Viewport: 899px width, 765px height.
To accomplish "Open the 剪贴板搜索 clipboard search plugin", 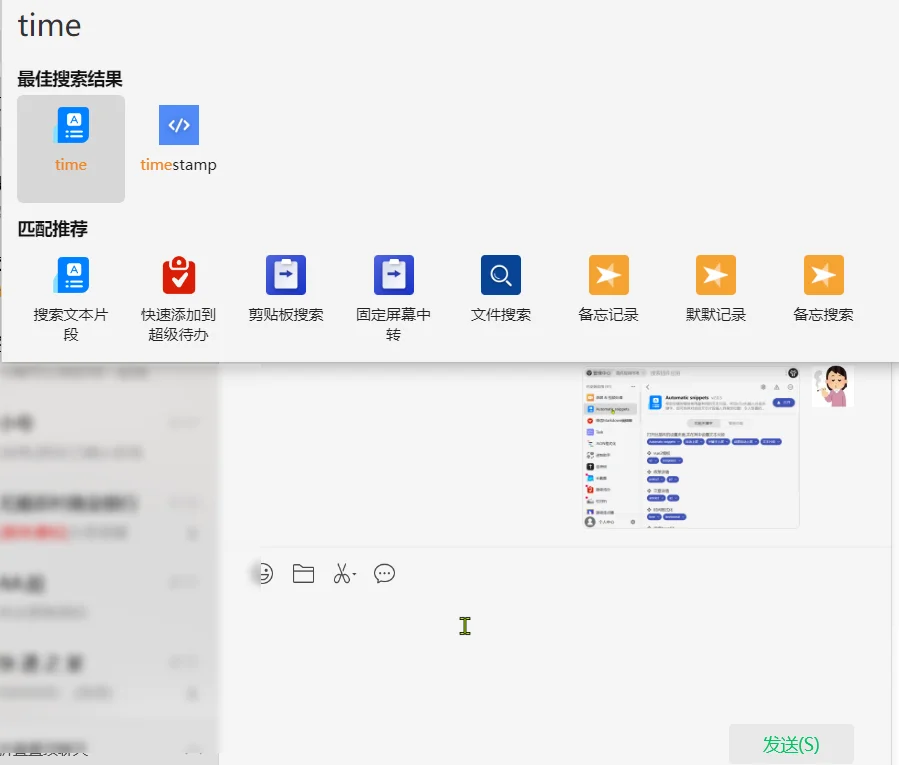I will point(285,285).
